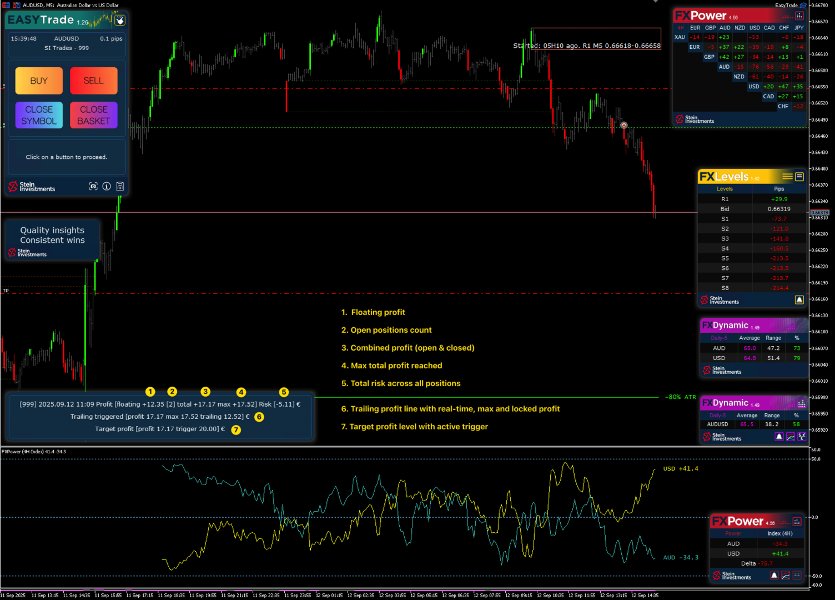This screenshot has height=600, width=835.
Task: Select the CHF row label in FXPower matrix
Action: tap(783, 106)
